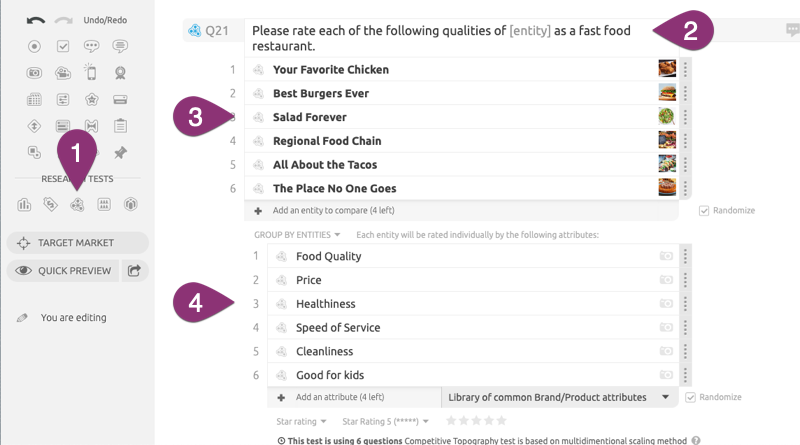
Task: Open the Star rating type dropdown
Action: pyautogui.click(x=301, y=422)
